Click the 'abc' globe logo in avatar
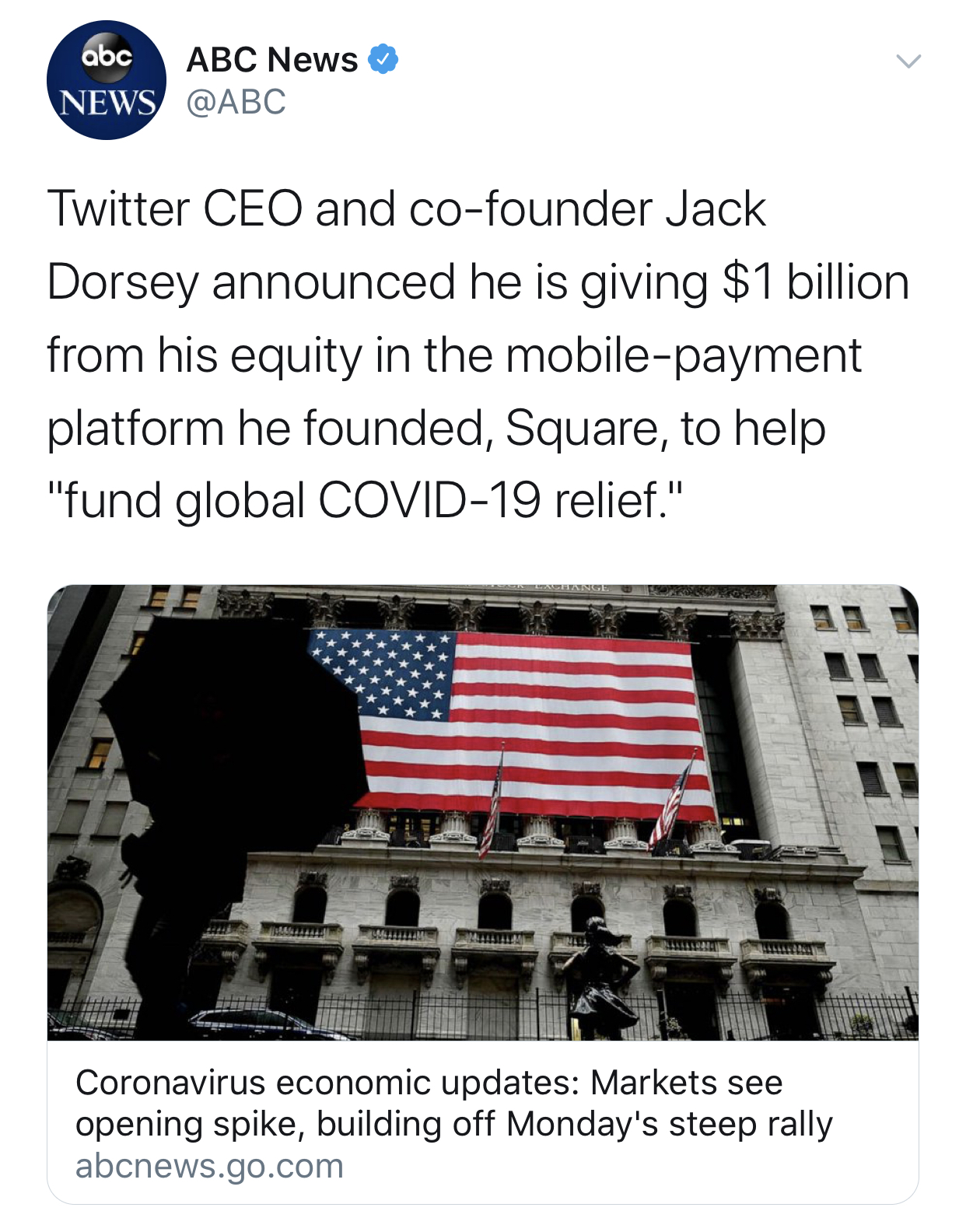Image resolution: width=966 pixels, height=1232 pixels. [x=107, y=57]
